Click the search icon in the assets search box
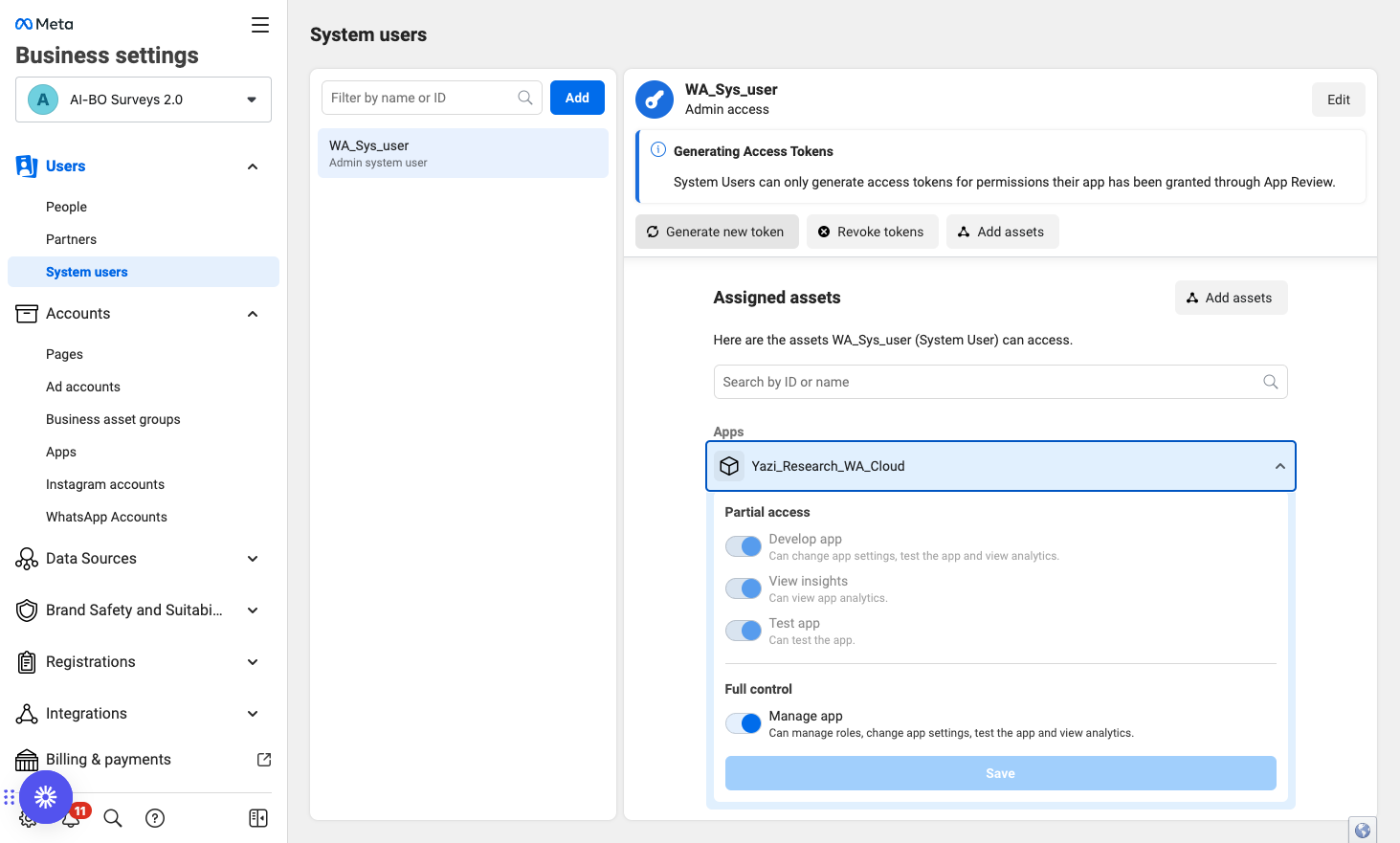 1271,382
